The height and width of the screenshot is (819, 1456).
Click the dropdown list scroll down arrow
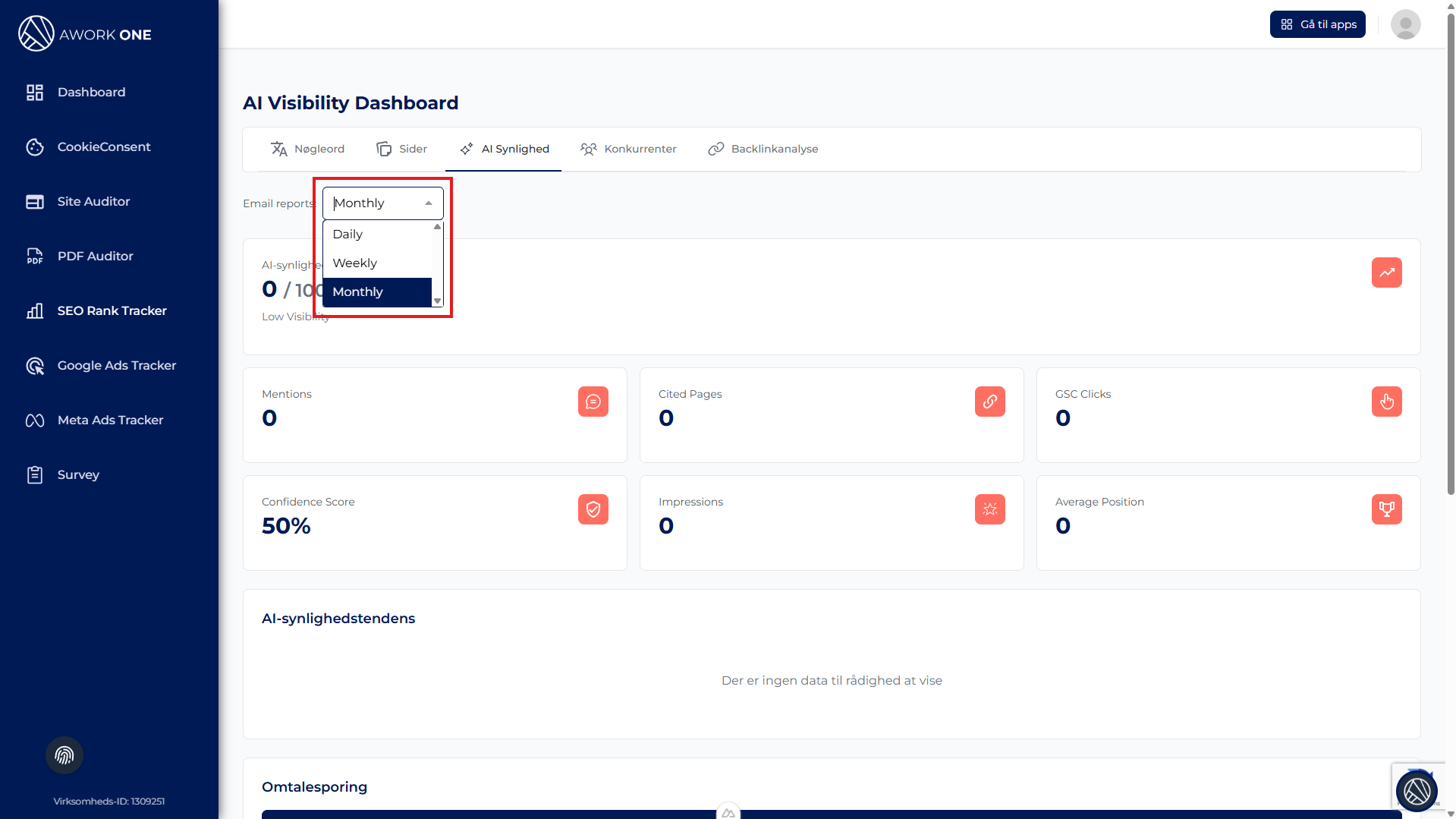coord(438,301)
